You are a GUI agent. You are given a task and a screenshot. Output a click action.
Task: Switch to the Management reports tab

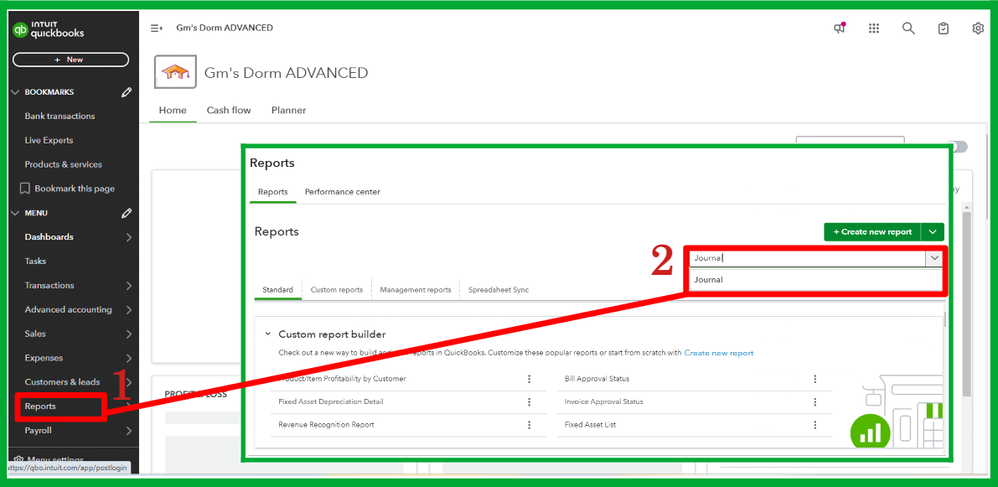click(416, 290)
